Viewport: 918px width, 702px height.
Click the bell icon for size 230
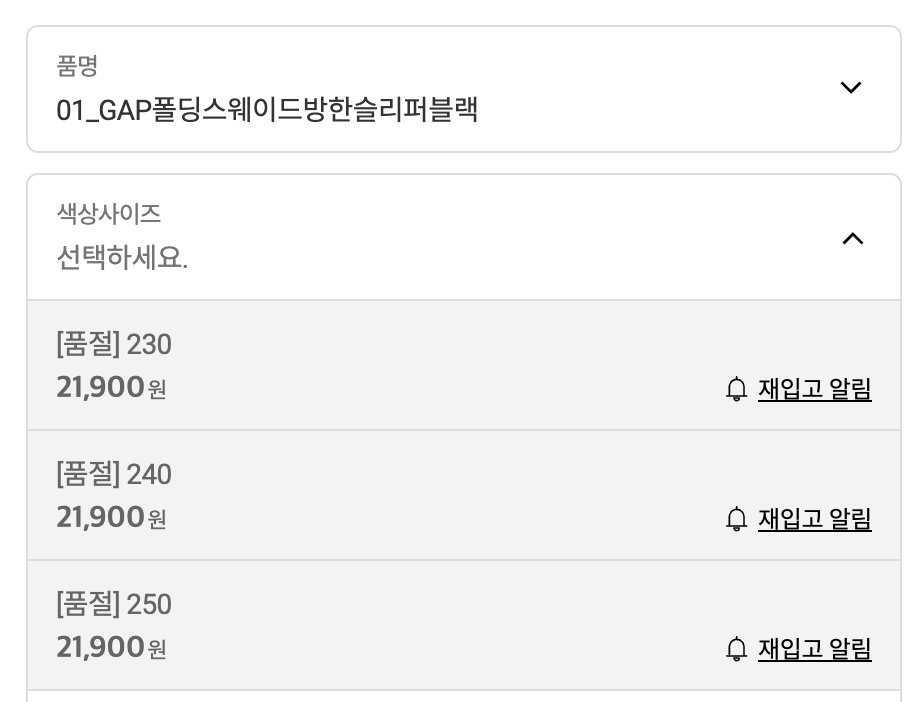pyautogui.click(x=736, y=389)
